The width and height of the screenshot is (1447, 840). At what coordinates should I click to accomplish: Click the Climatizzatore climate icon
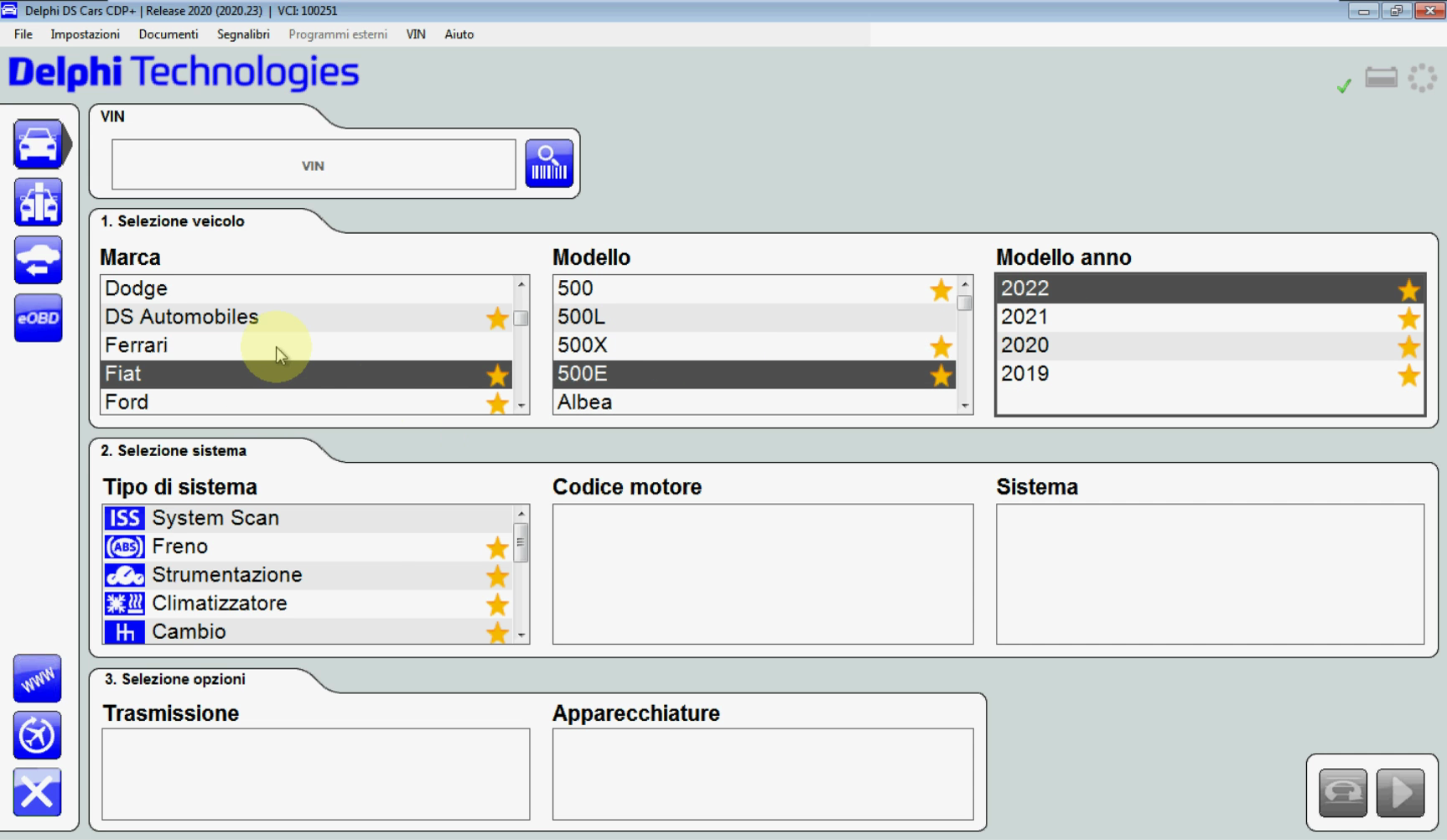tap(124, 604)
